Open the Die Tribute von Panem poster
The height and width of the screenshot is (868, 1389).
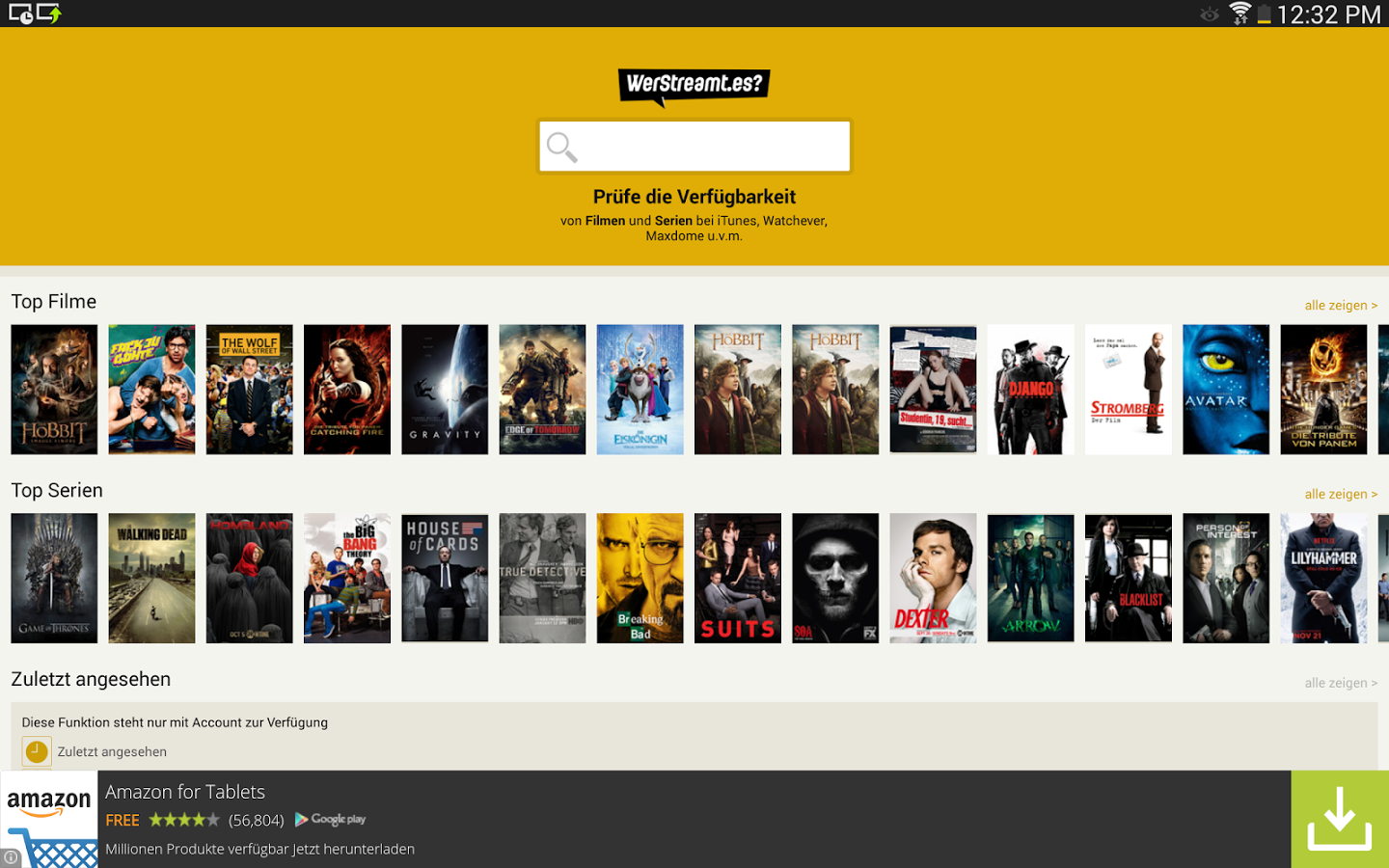[x=1323, y=390]
